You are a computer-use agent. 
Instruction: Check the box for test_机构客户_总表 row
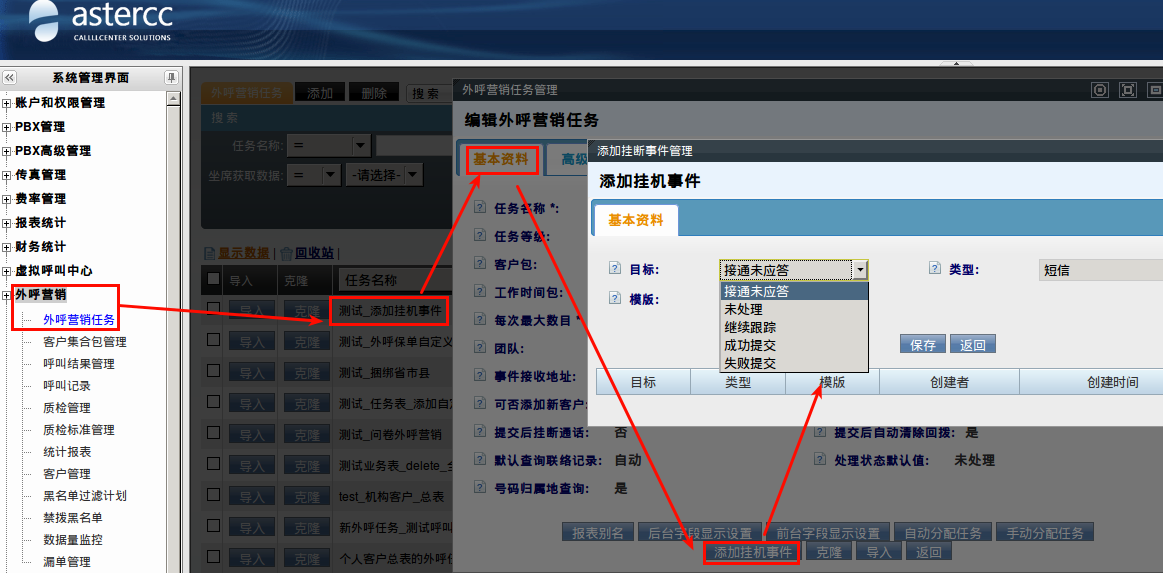tap(213, 495)
